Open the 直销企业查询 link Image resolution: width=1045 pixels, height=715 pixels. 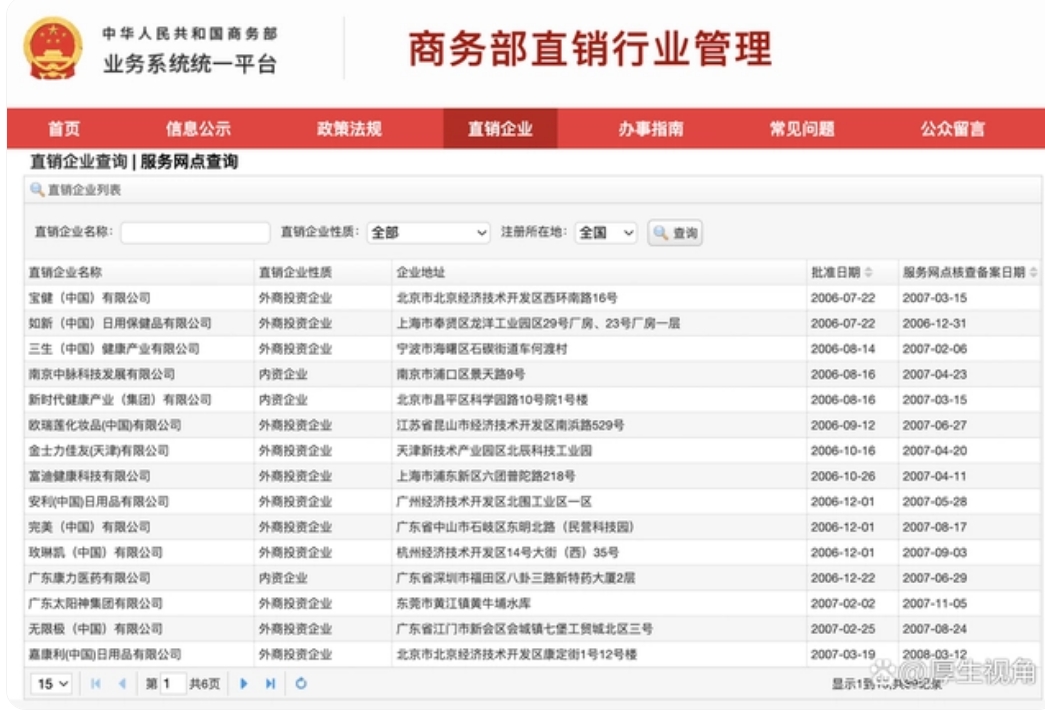pos(79,162)
